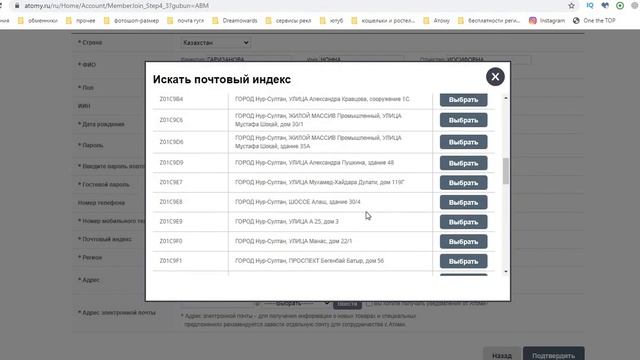640x360 pixels.
Task: Open the Instagram bookmark
Action: click(x=547, y=20)
